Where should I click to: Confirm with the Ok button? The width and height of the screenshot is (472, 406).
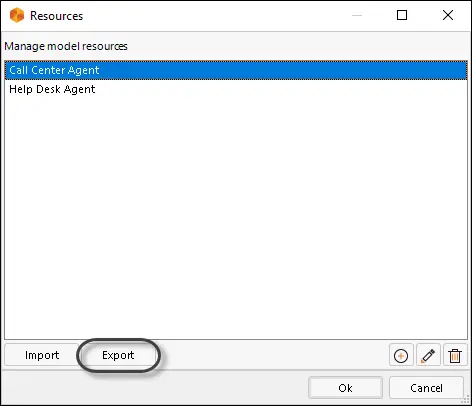(x=345, y=388)
